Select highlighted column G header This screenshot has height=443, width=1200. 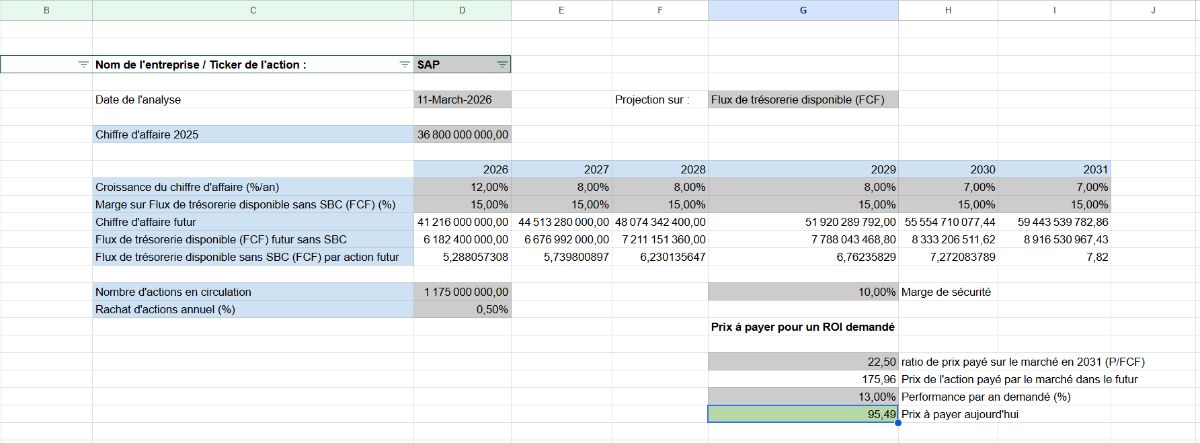pos(803,10)
